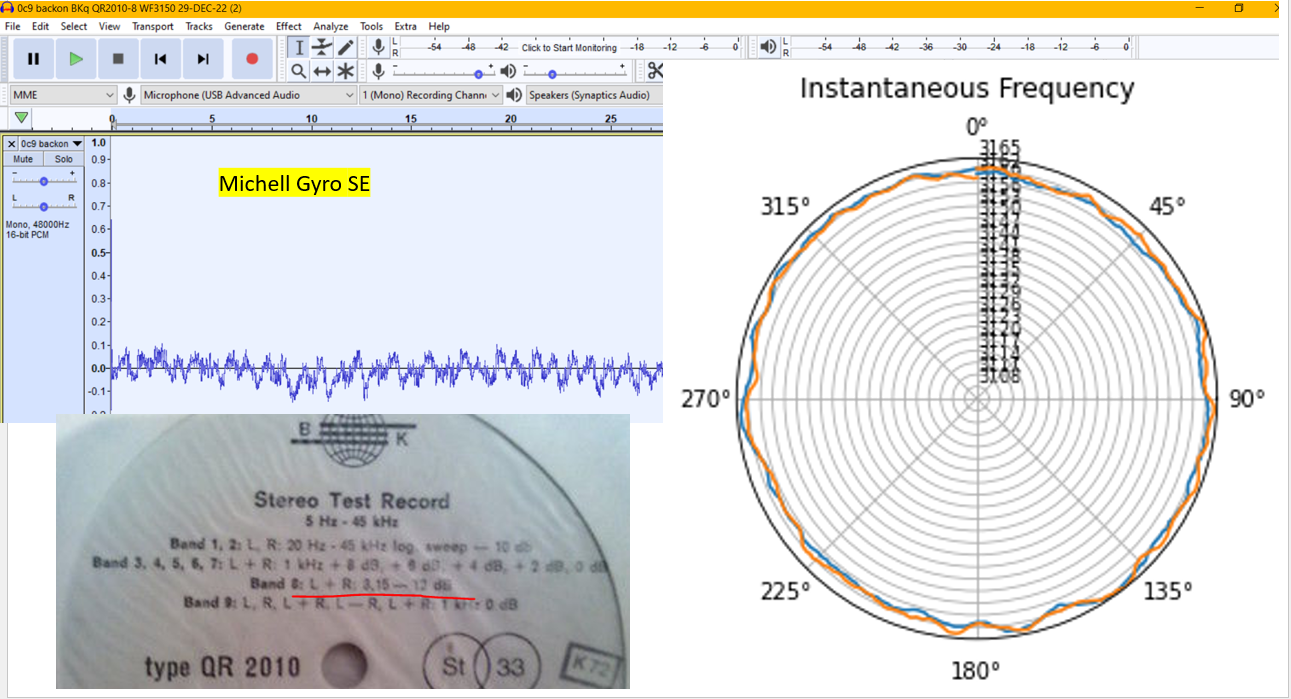This screenshot has width=1291, height=699.
Task: Pick the Draw pencil tool
Action: coord(345,47)
